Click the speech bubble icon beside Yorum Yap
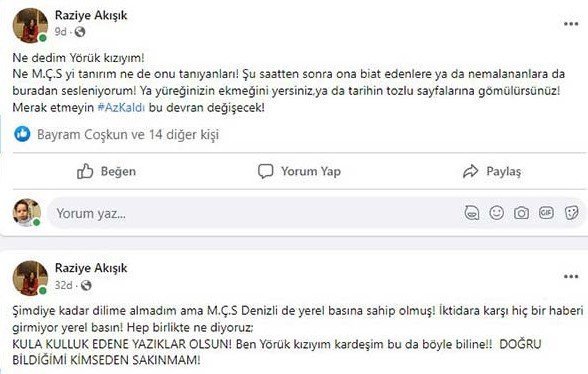The image size is (588, 374). tap(266, 171)
